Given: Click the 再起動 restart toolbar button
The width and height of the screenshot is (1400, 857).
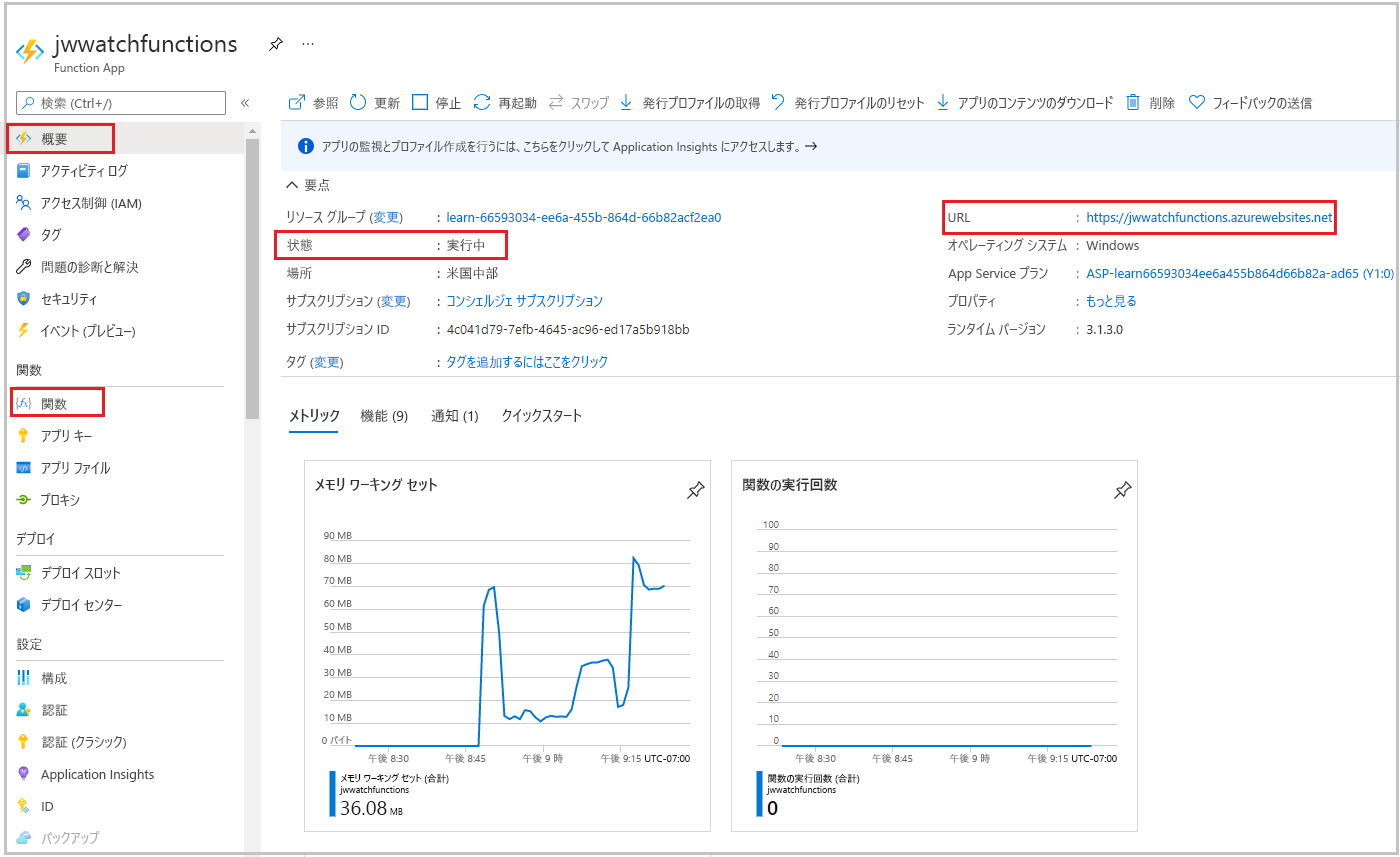Looking at the screenshot, I should coord(505,103).
